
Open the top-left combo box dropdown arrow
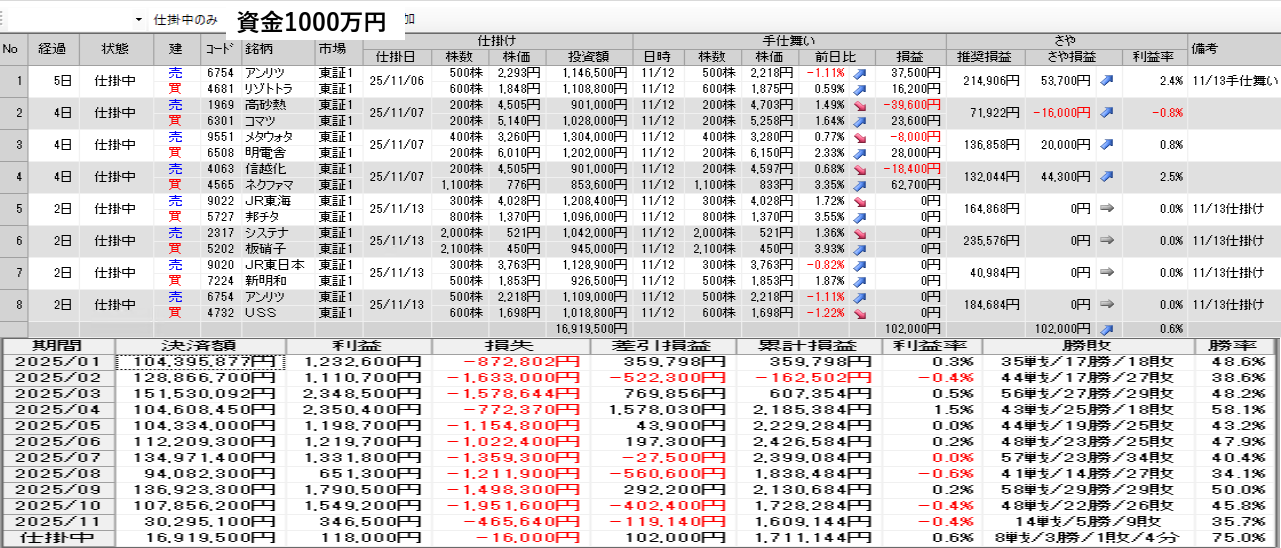tap(139, 20)
